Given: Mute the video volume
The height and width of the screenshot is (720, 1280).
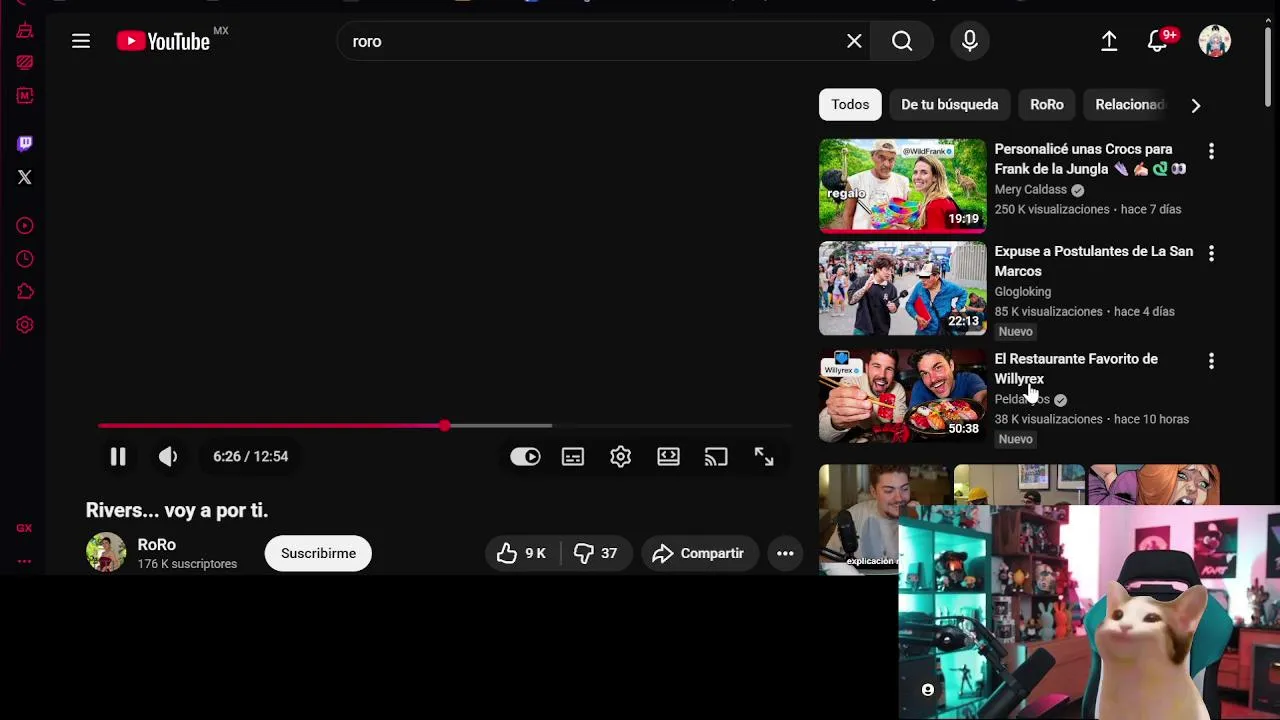Looking at the screenshot, I should coord(168,456).
